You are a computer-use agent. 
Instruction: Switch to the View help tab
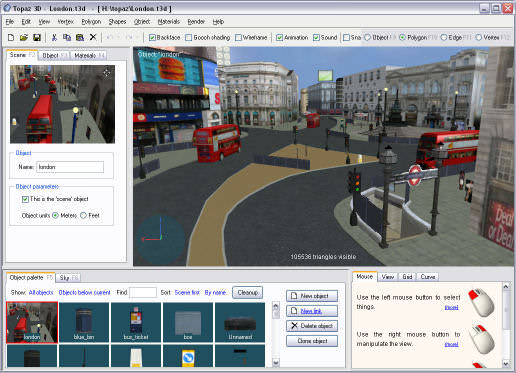point(388,277)
